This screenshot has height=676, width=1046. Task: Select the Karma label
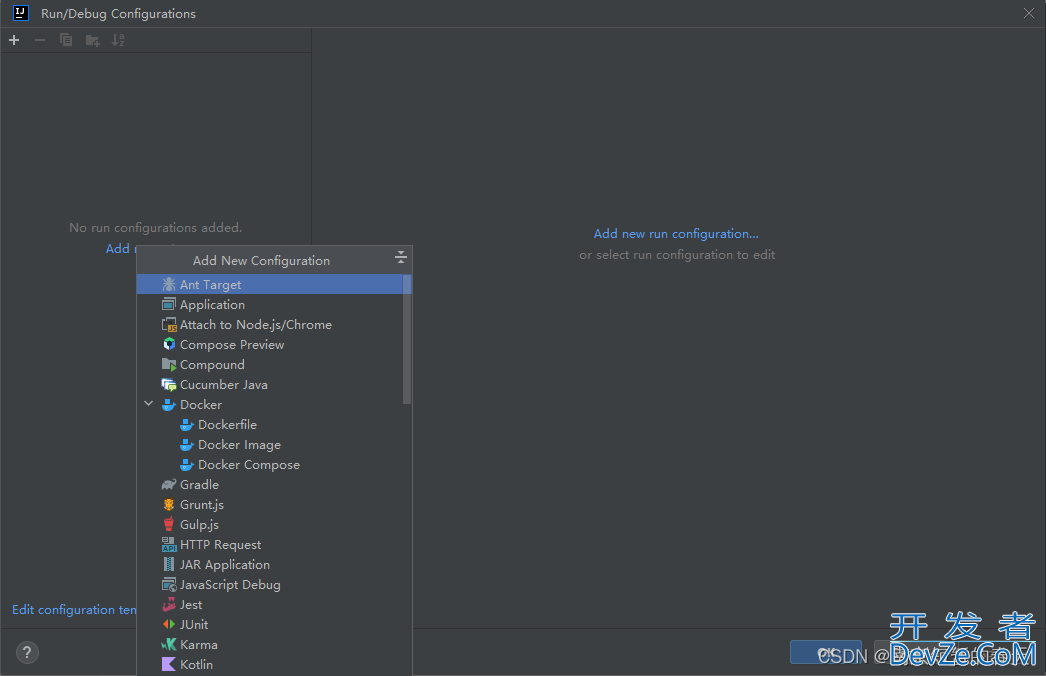(199, 645)
